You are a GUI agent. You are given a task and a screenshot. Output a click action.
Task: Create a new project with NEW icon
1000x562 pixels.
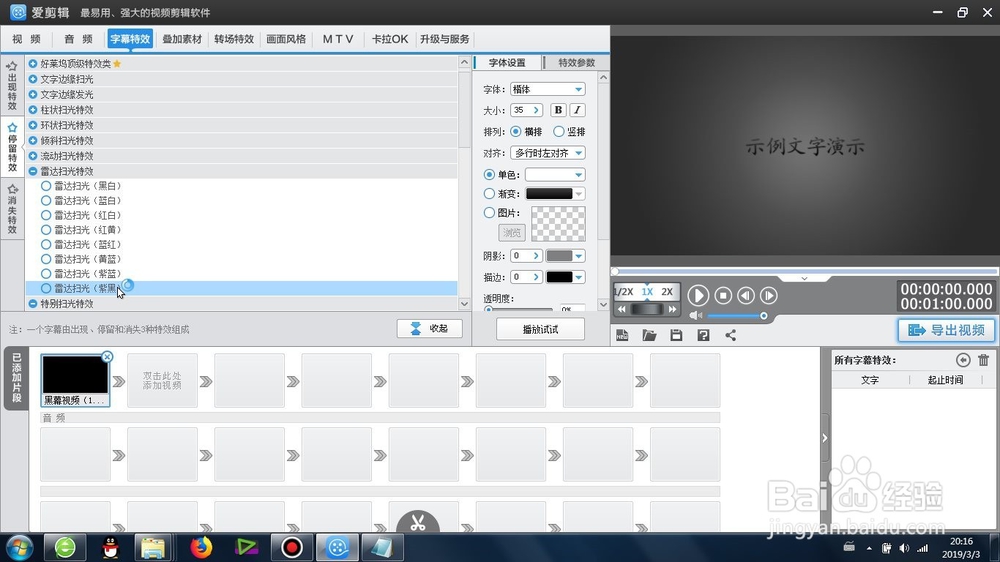coord(622,335)
